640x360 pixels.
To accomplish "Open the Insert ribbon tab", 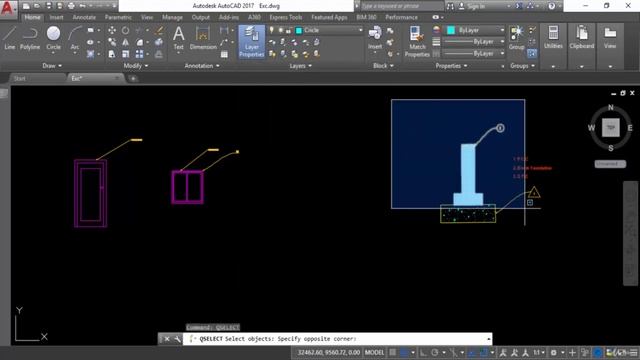I will pyautogui.click(x=56, y=17).
